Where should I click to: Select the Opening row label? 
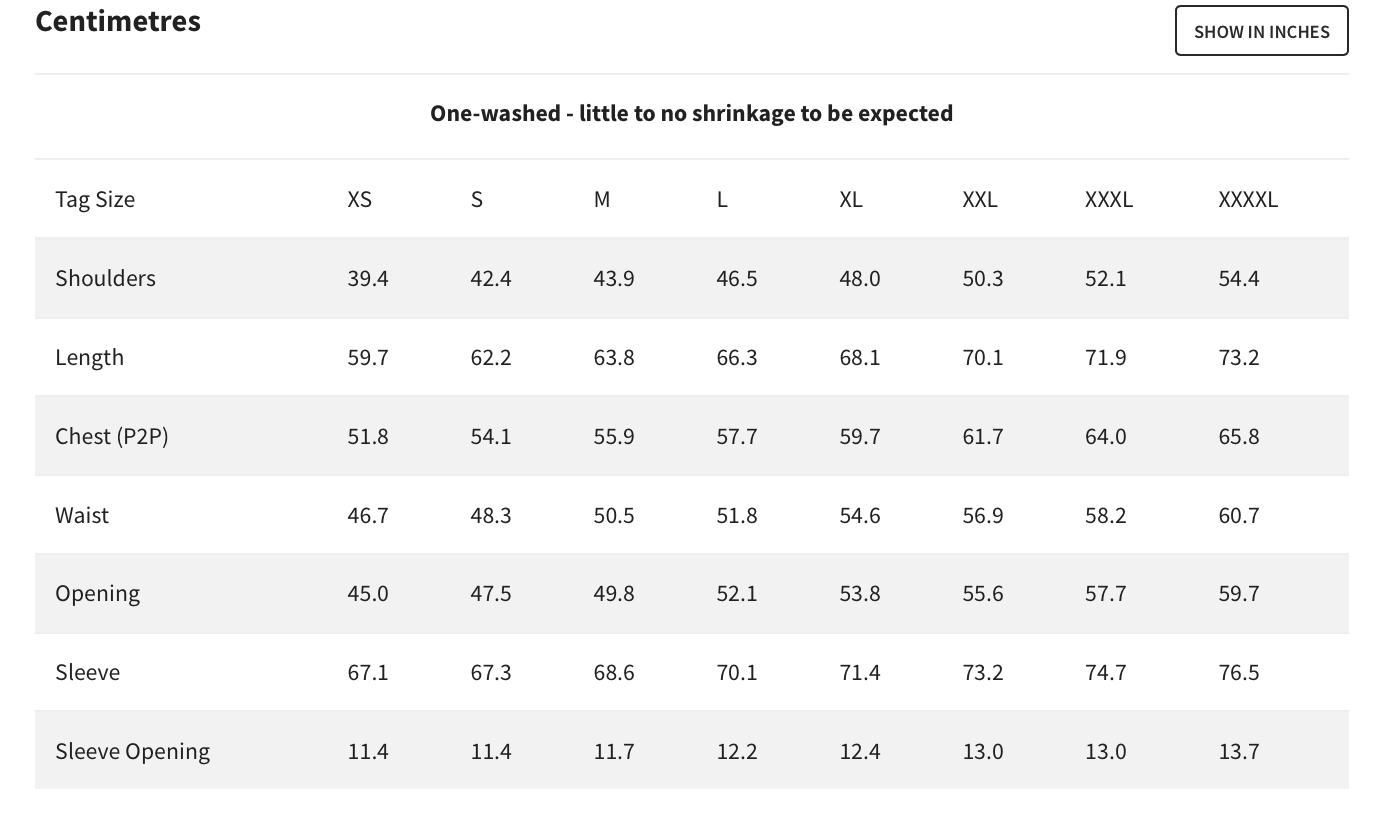[98, 593]
